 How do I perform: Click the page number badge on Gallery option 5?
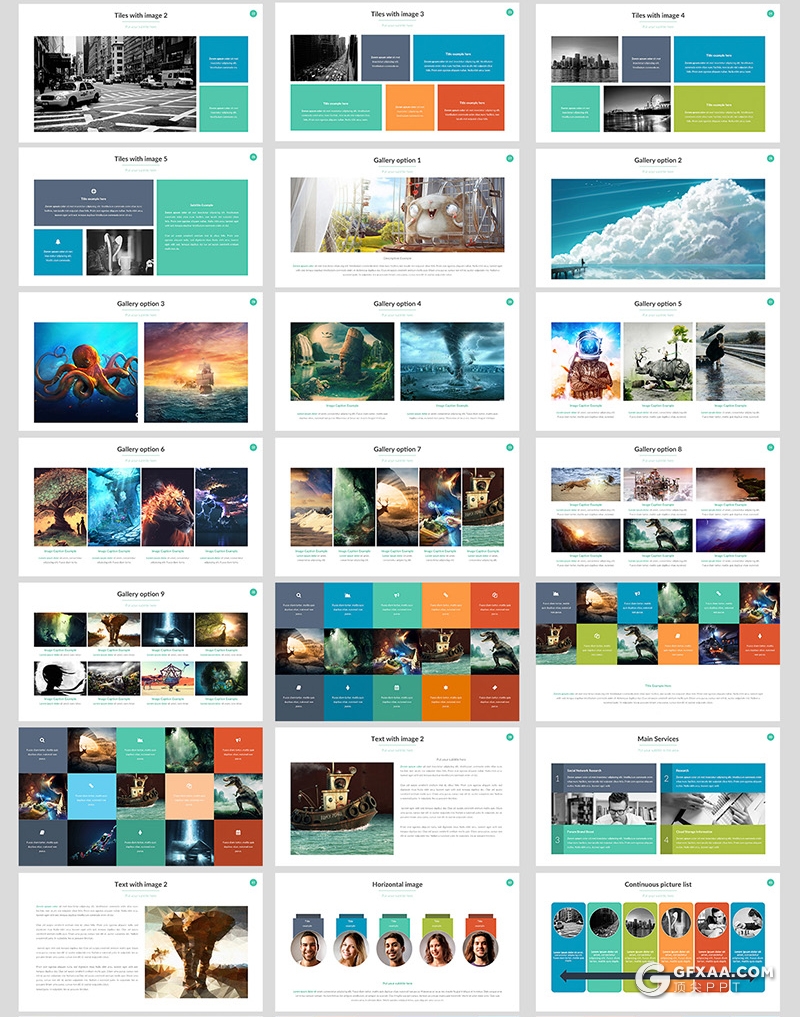click(770, 302)
